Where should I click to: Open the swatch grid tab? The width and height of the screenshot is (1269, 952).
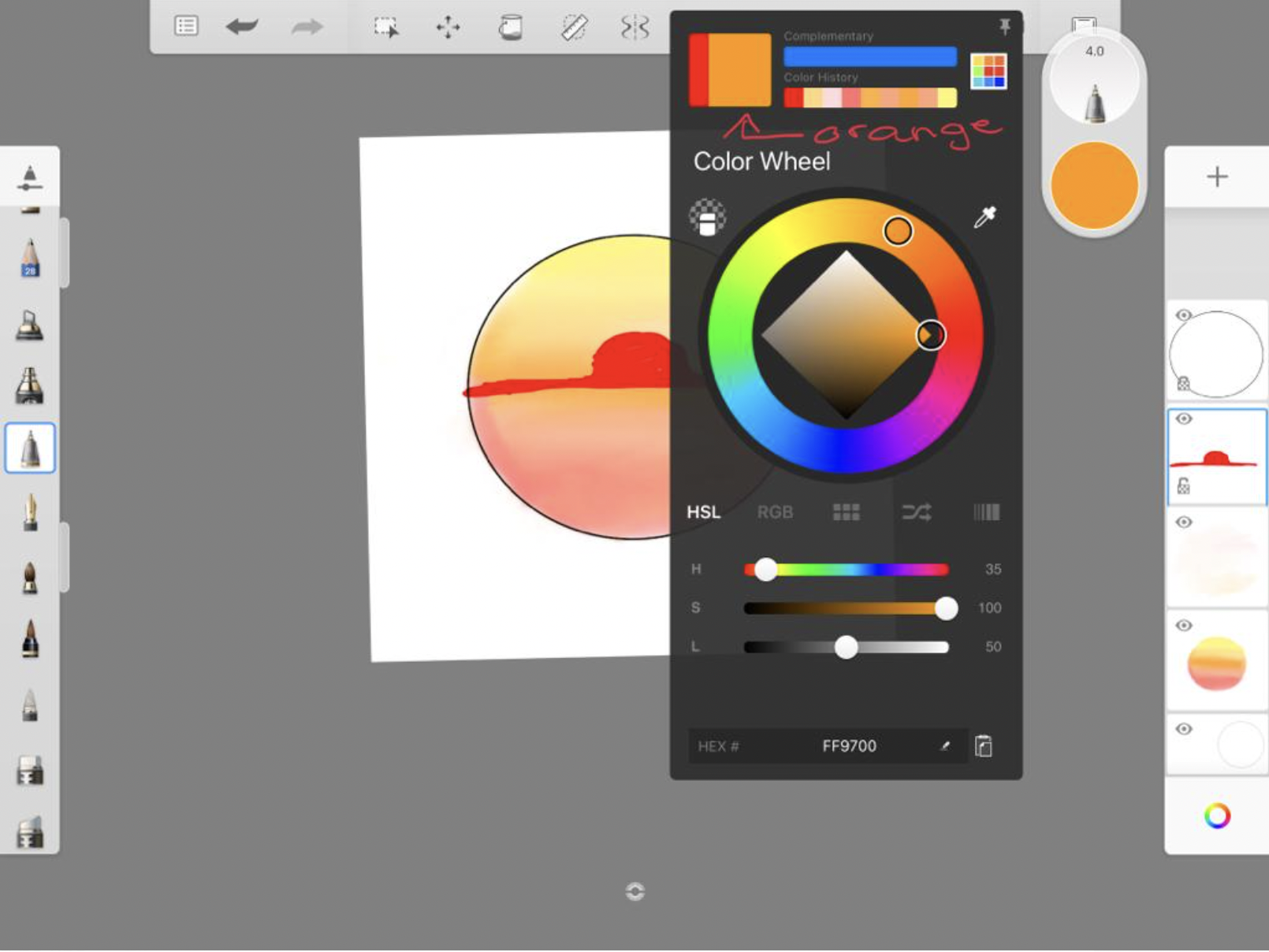tap(846, 512)
